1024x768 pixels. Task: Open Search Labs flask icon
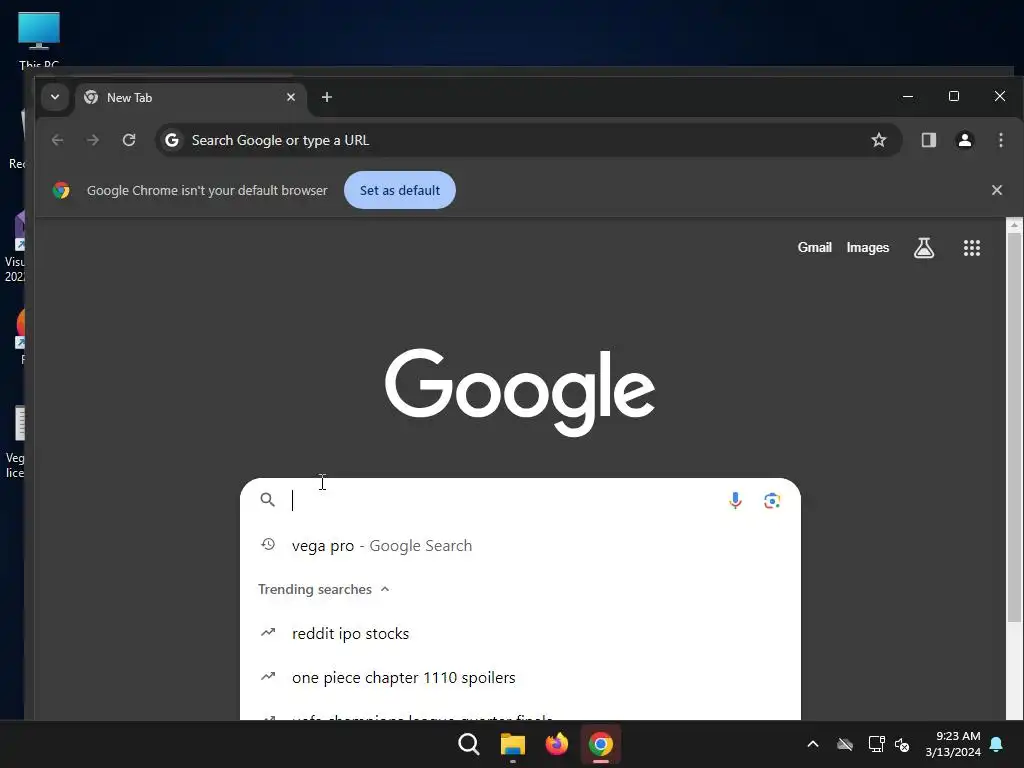coord(923,248)
